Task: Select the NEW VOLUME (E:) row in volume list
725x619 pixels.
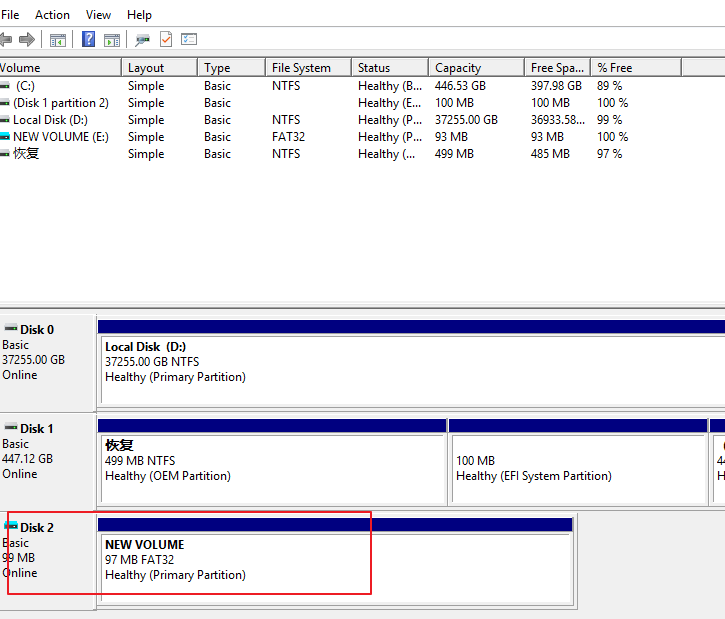Action: (60, 137)
